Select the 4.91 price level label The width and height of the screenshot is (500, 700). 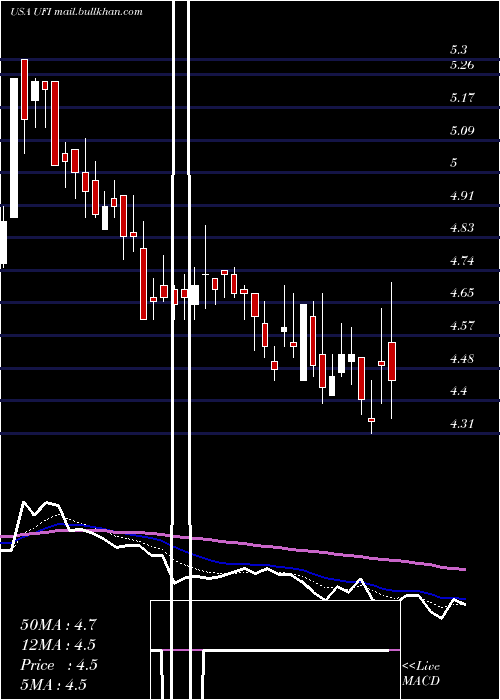coord(462,196)
